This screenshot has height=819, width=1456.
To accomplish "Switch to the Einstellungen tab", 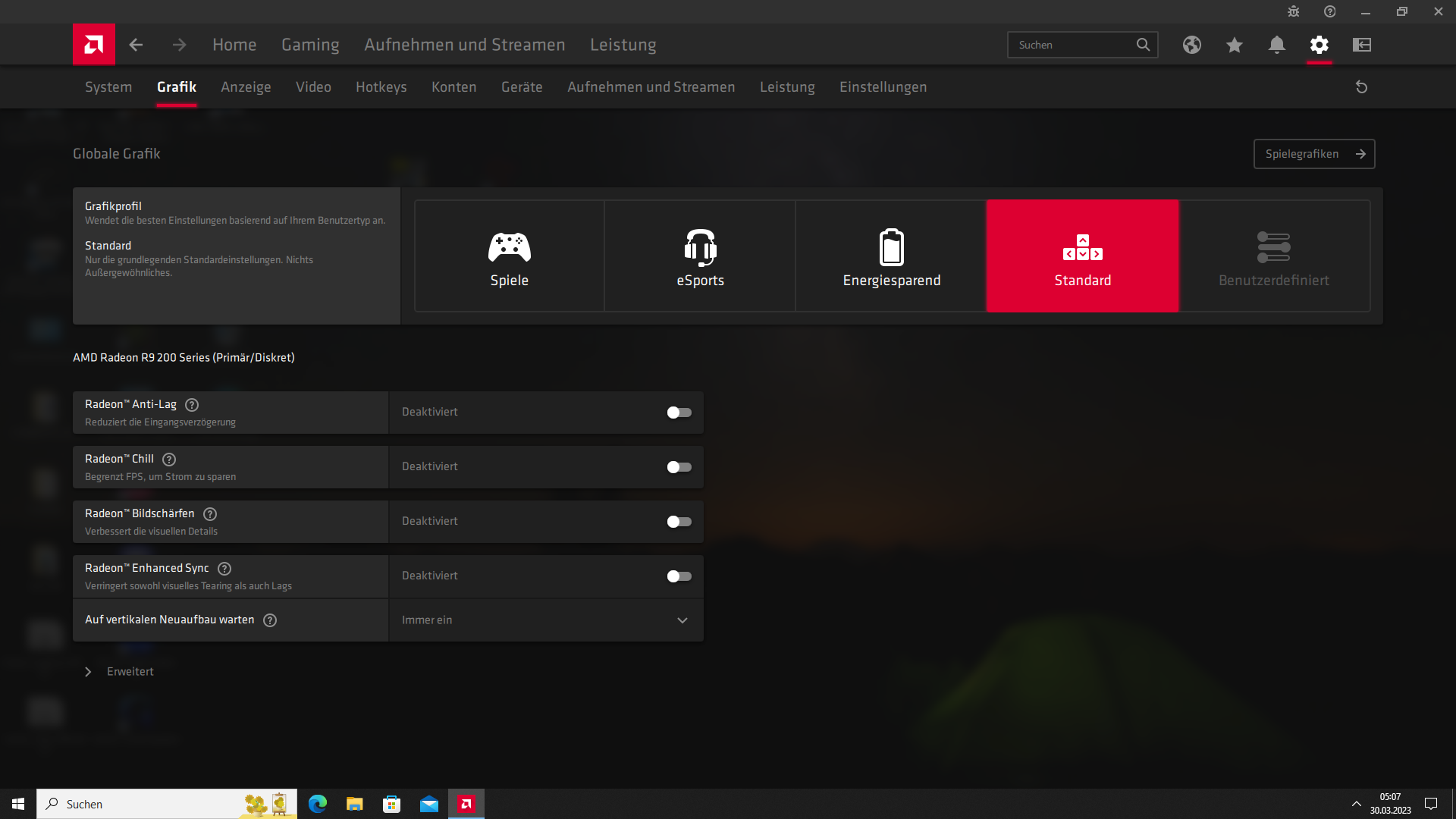I will click(x=883, y=87).
